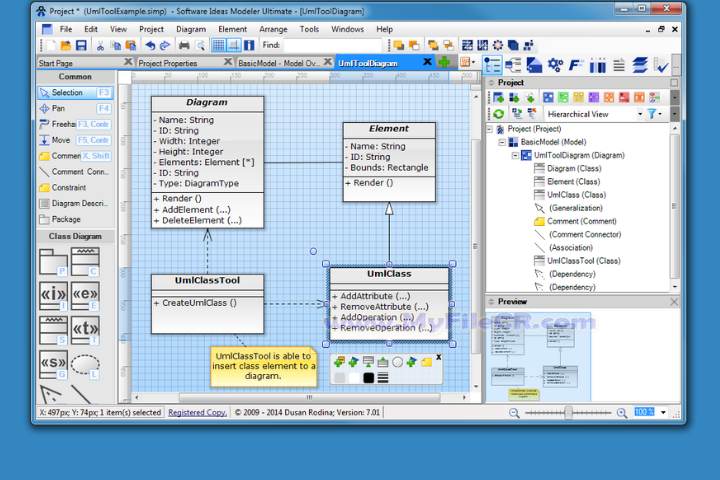Open print preview magnifier icon

pyautogui.click(x=200, y=45)
